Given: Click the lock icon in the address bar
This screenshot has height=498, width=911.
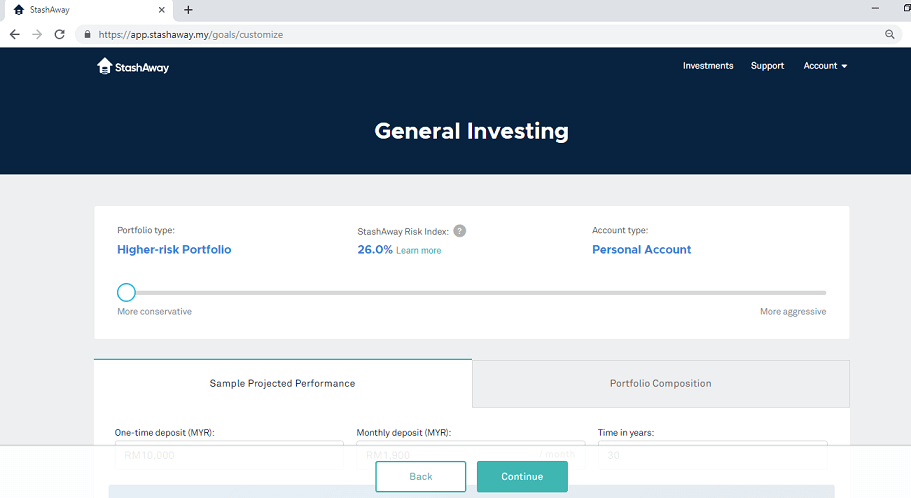Looking at the screenshot, I should [x=87, y=34].
